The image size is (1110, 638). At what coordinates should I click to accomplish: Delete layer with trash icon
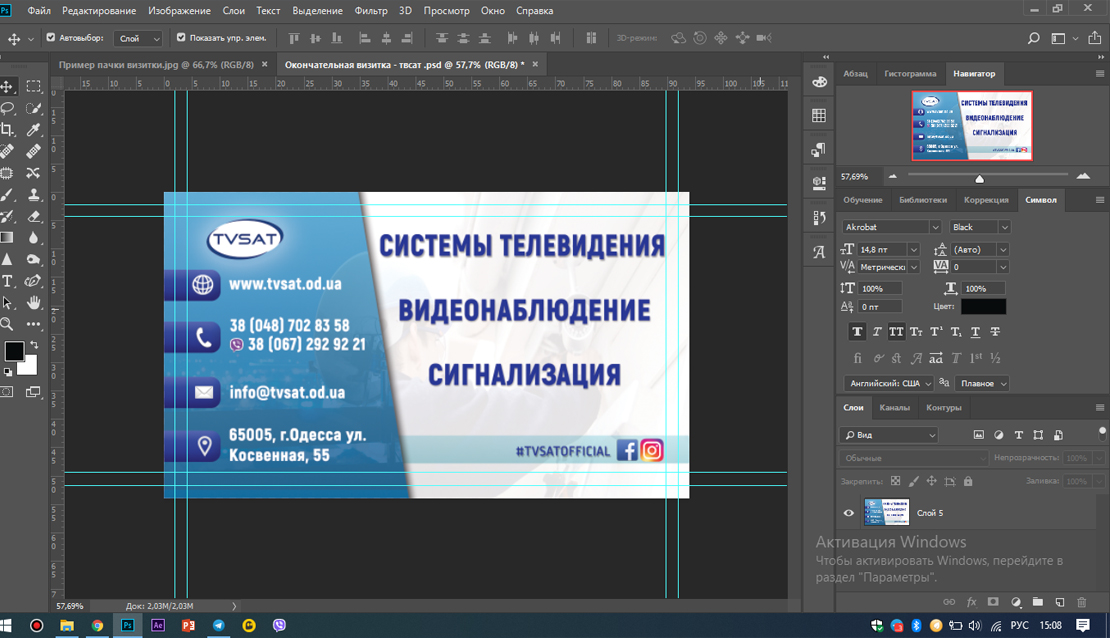coord(1082,602)
